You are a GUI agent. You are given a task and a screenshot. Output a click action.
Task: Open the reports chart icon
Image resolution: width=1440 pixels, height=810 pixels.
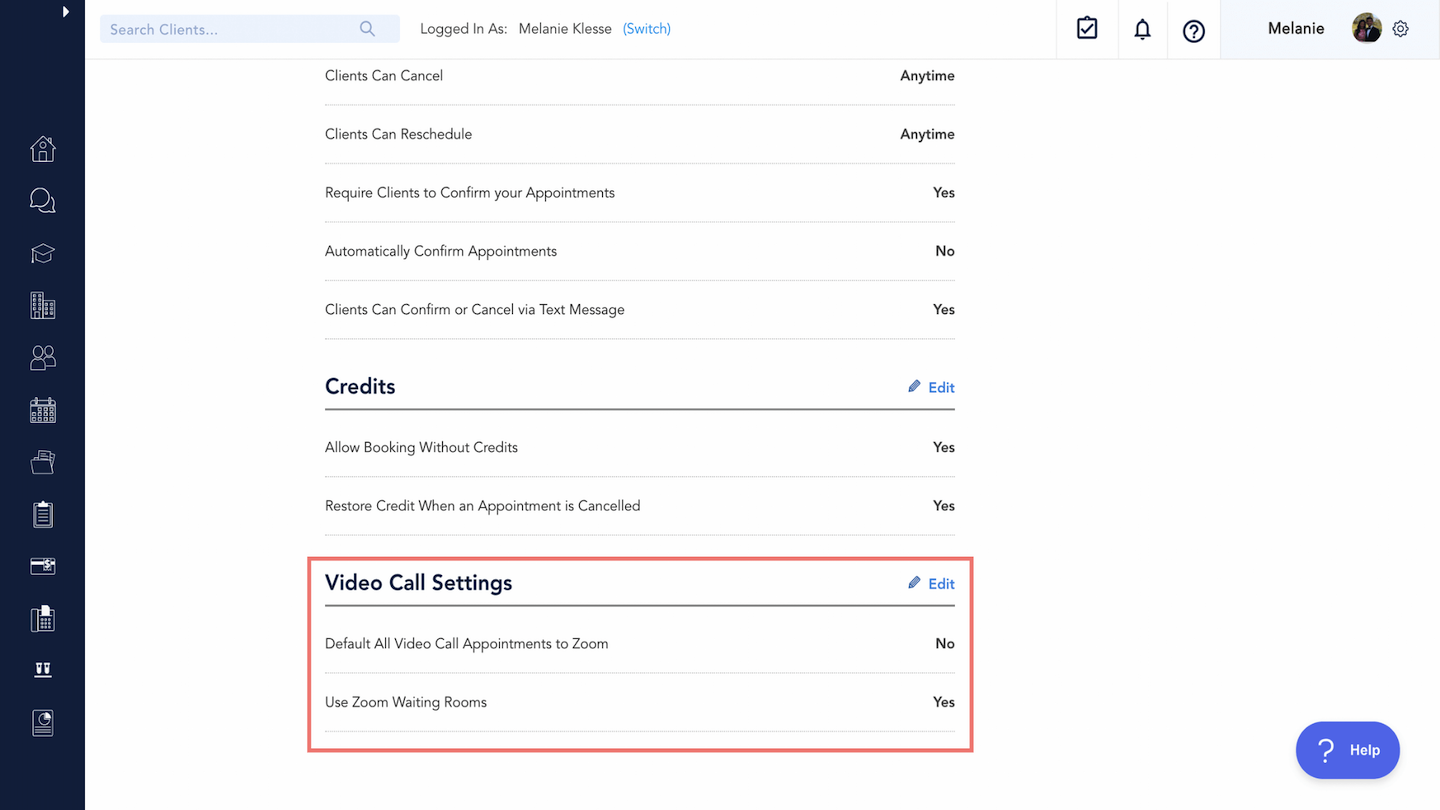coord(42,723)
